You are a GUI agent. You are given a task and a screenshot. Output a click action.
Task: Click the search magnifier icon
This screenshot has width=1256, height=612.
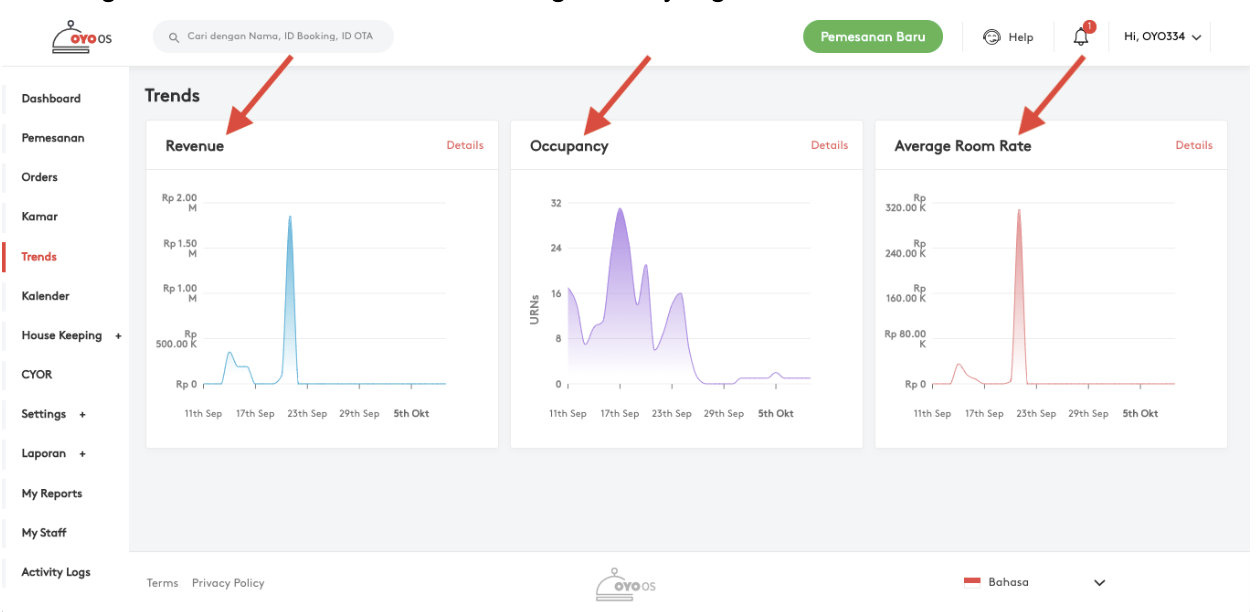(x=175, y=37)
